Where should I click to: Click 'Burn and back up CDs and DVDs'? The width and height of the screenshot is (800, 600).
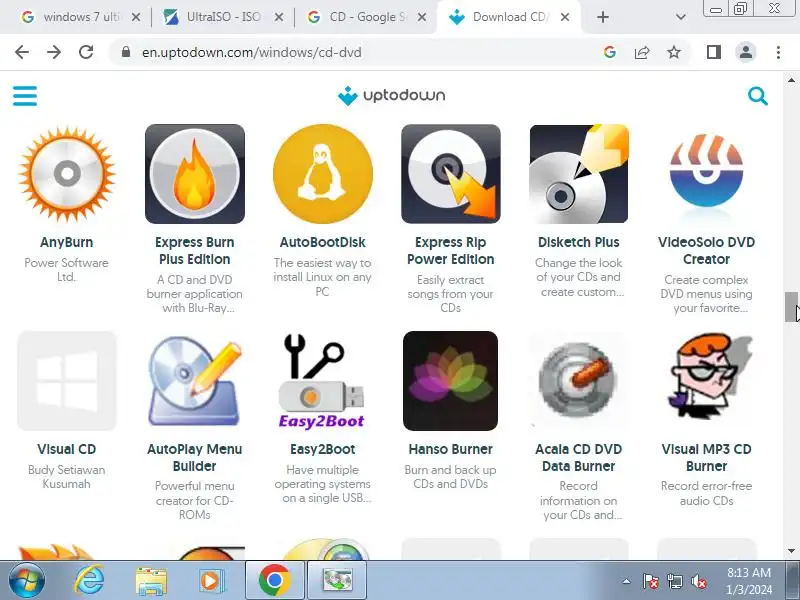[x=451, y=477]
